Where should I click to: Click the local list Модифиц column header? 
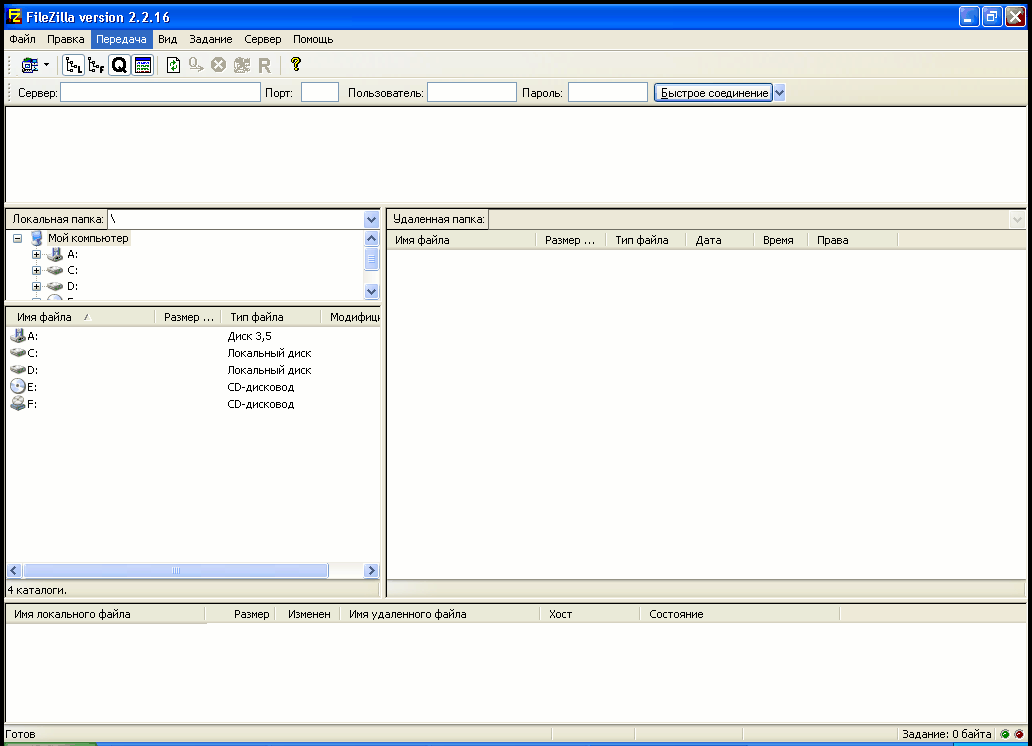click(351, 317)
